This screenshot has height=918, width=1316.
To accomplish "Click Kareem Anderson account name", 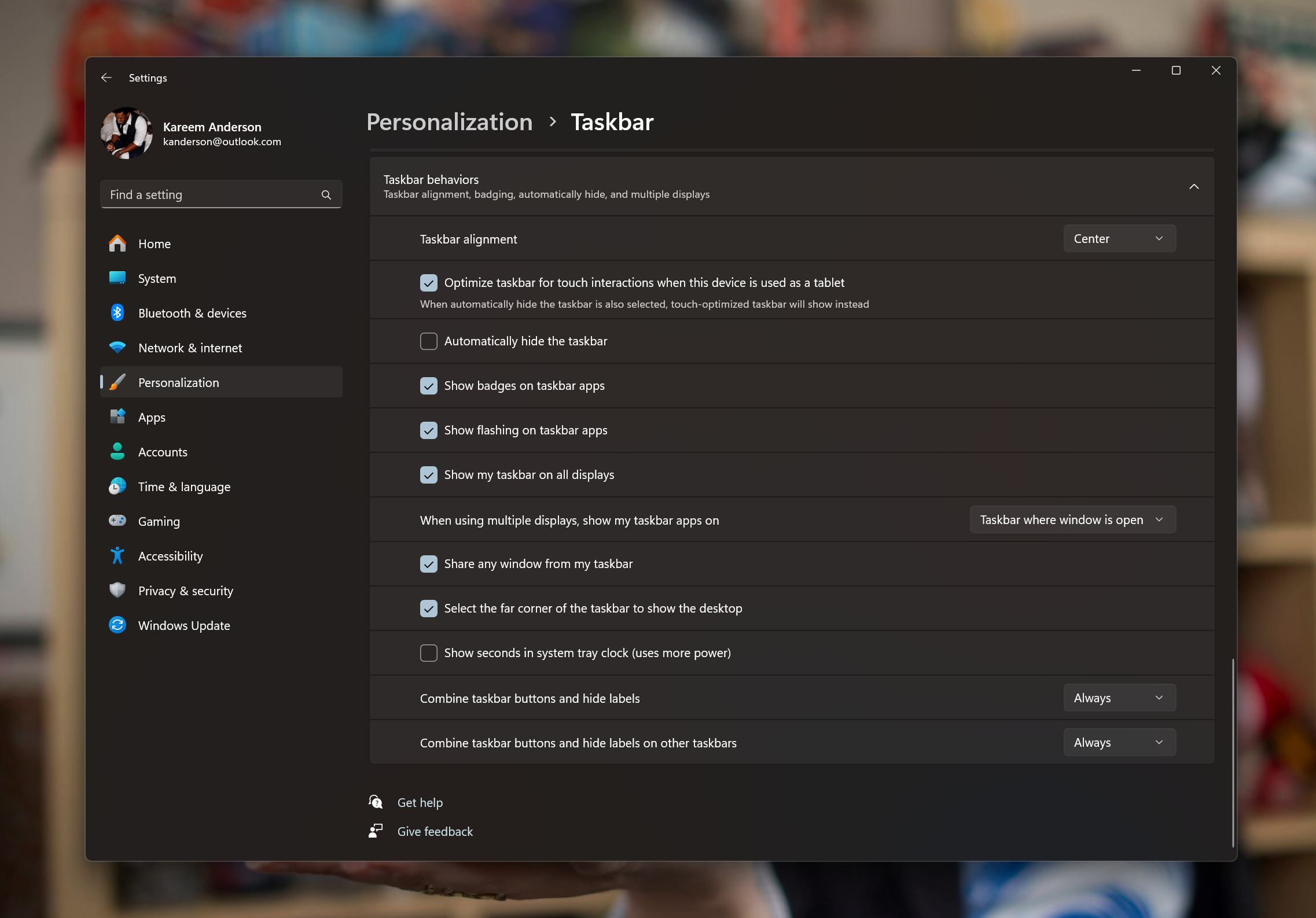I will coord(212,127).
